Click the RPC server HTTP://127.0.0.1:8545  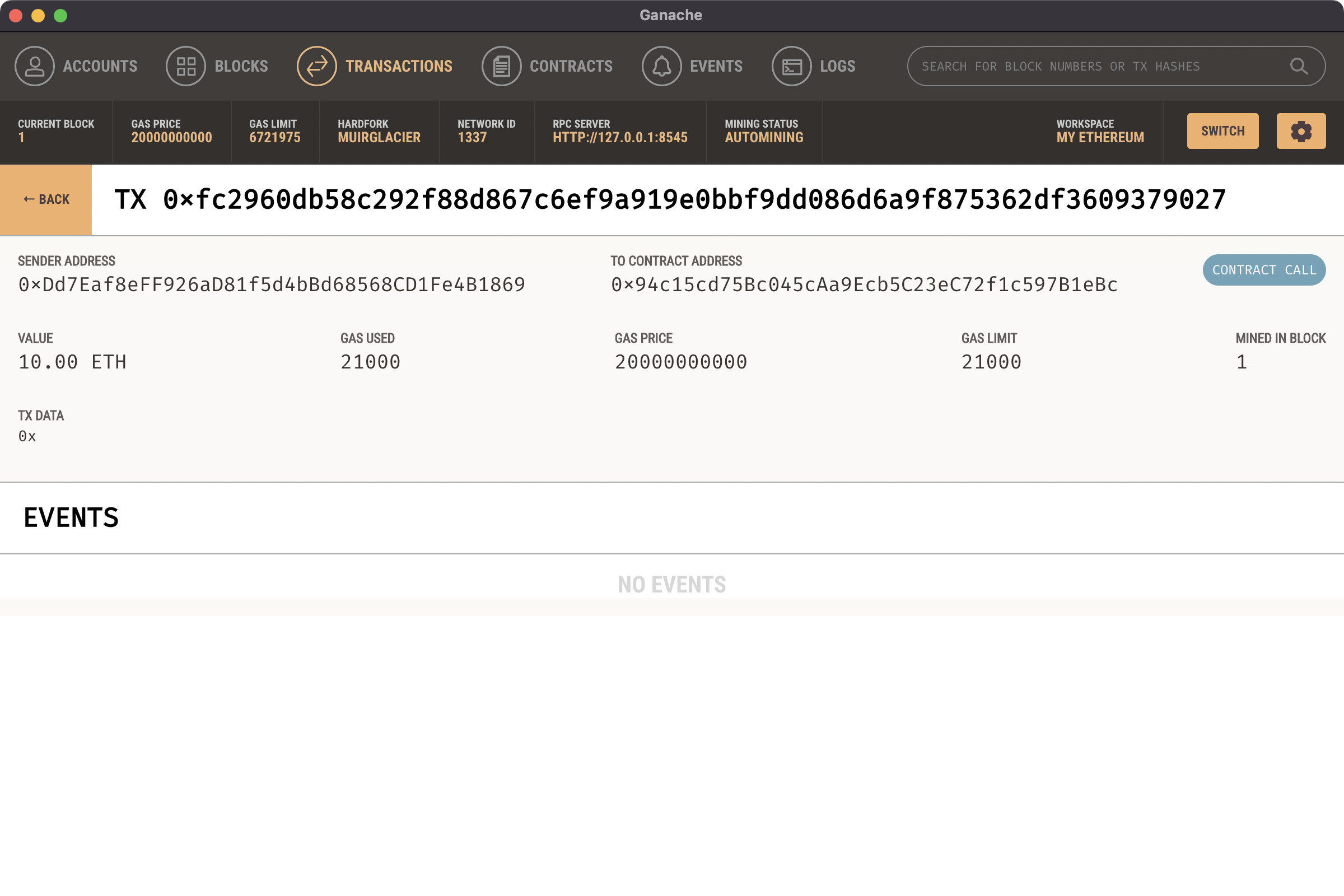tap(620, 138)
